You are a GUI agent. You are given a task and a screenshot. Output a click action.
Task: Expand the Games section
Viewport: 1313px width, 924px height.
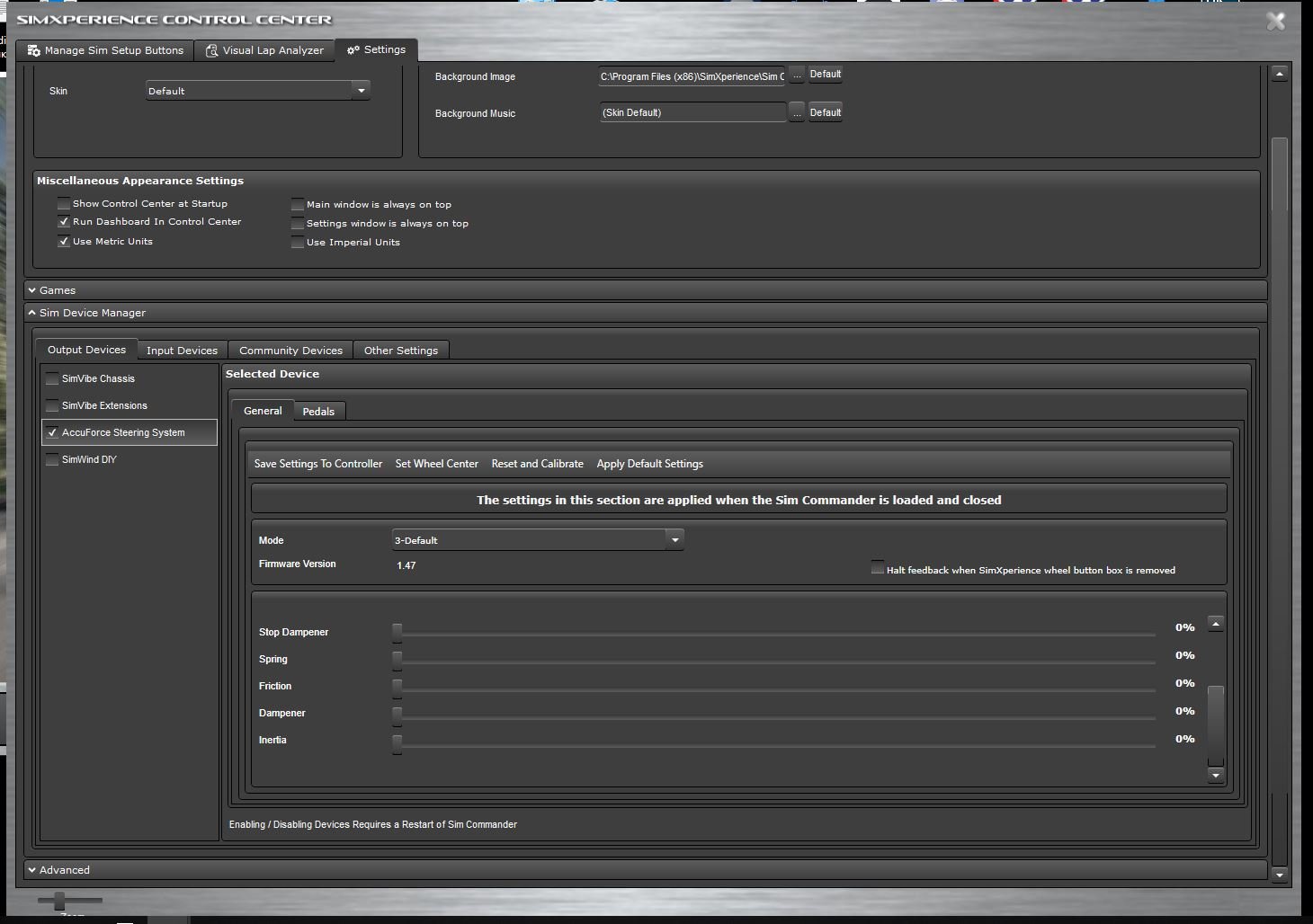click(58, 290)
